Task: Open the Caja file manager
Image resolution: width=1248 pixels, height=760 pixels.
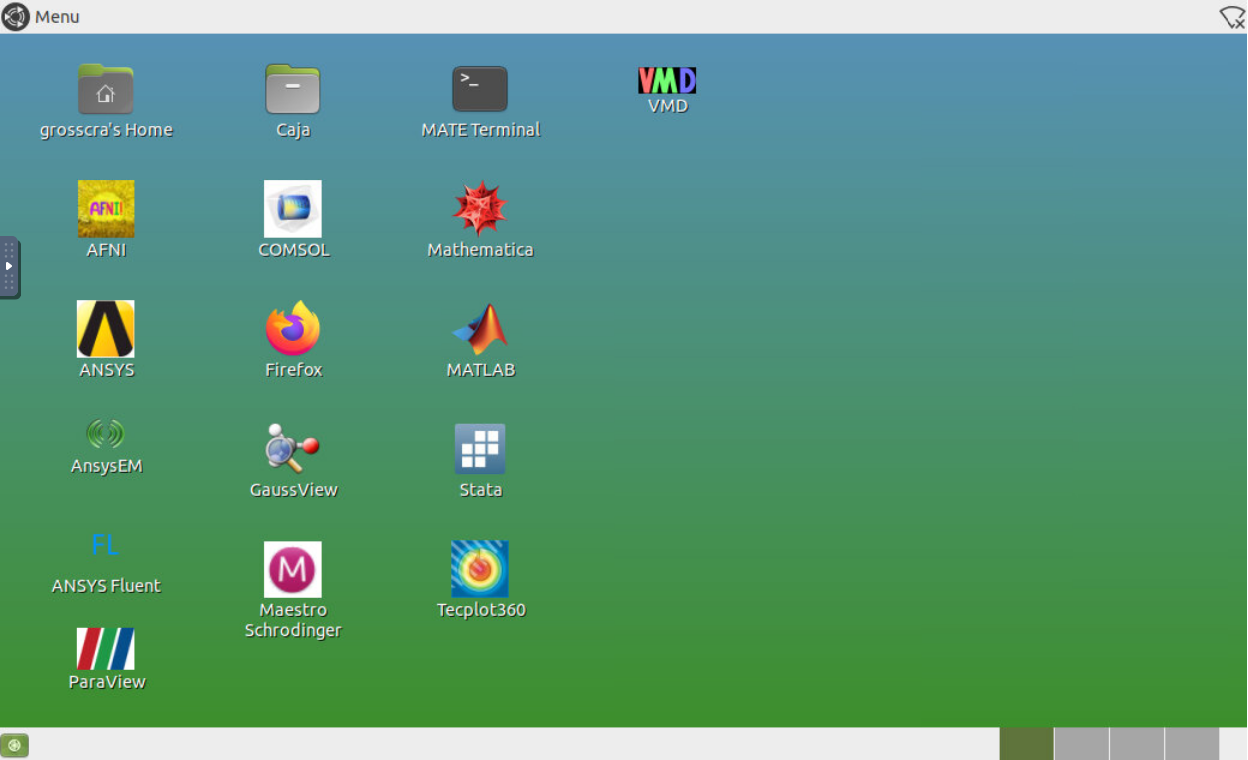Action: (x=293, y=88)
